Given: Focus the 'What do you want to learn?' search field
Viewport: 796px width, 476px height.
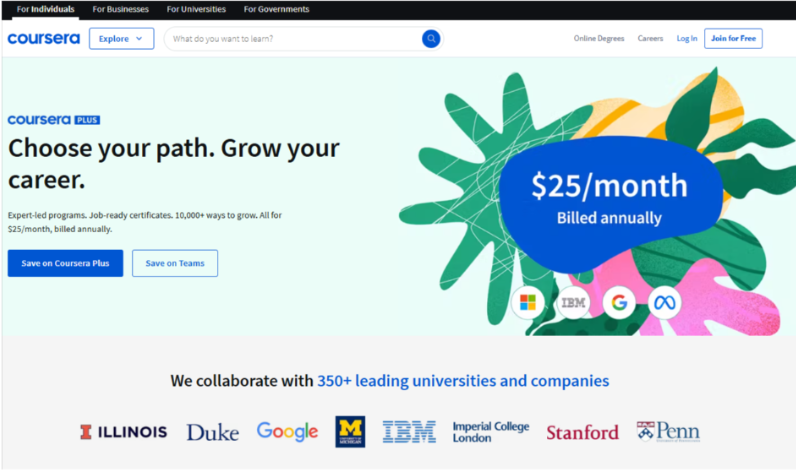Looking at the screenshot, I should [x=304, y=39].
